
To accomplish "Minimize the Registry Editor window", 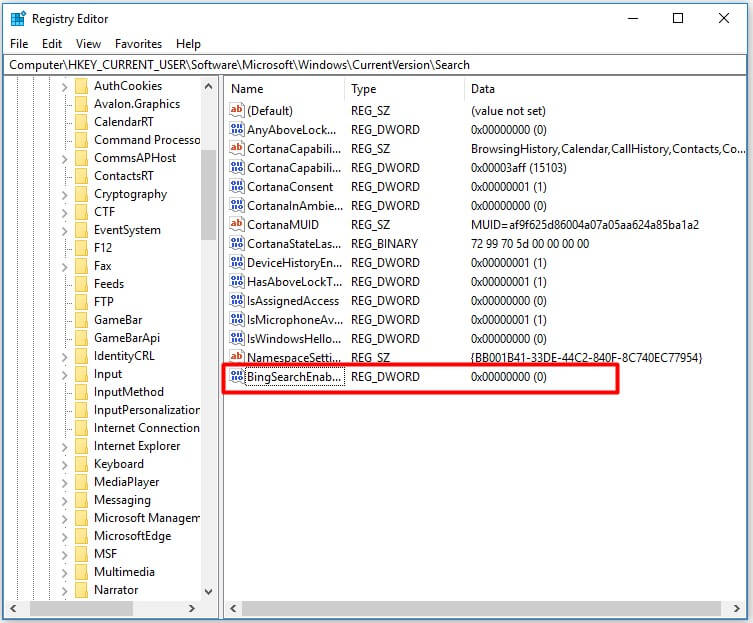I will pos(633,18).
